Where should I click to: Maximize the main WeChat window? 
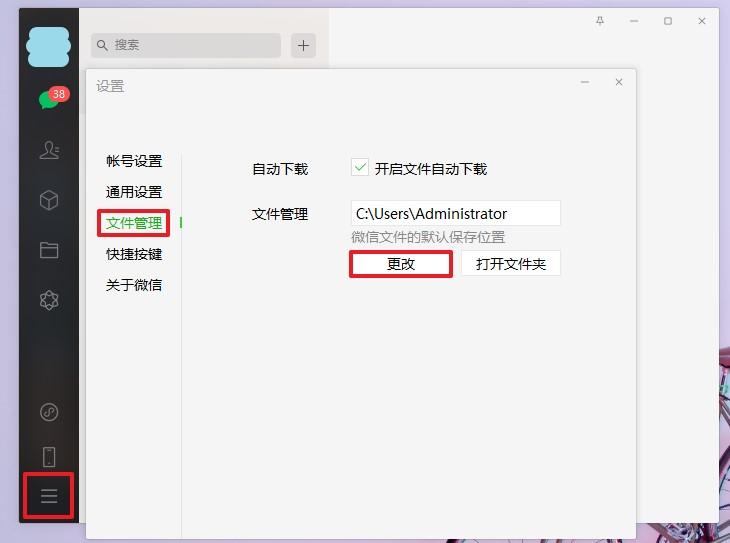(x=668, y=21)
